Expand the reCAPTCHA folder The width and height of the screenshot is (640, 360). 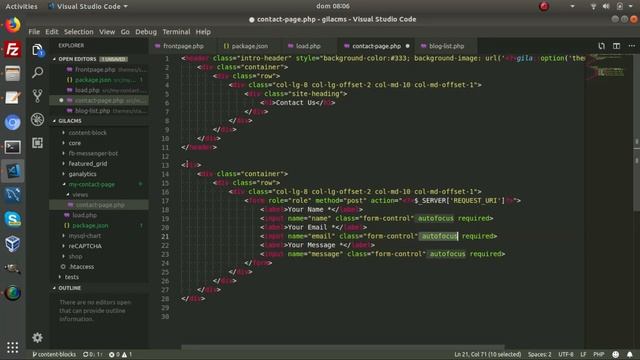click(85, 246)
